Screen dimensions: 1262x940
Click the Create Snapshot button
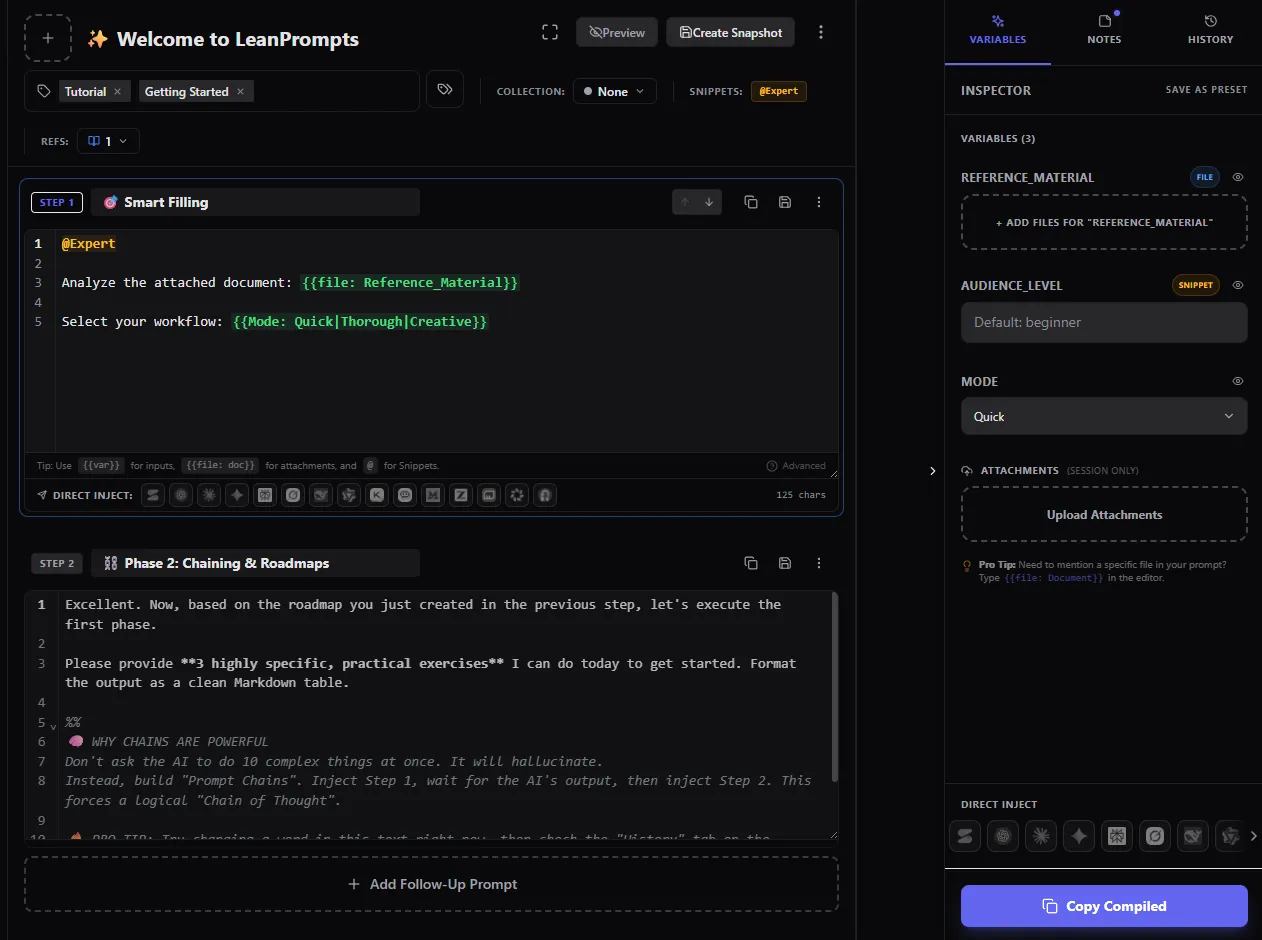tap(731, 32)
